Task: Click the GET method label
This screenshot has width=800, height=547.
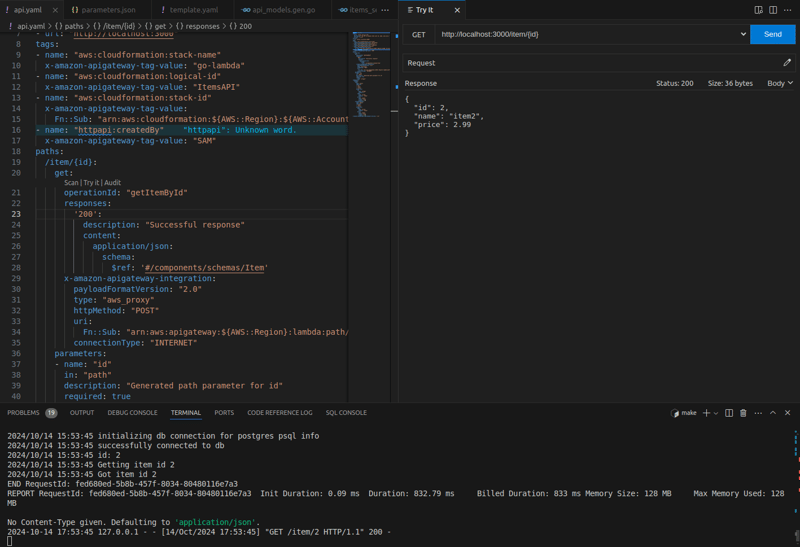Action: point(418,35)
